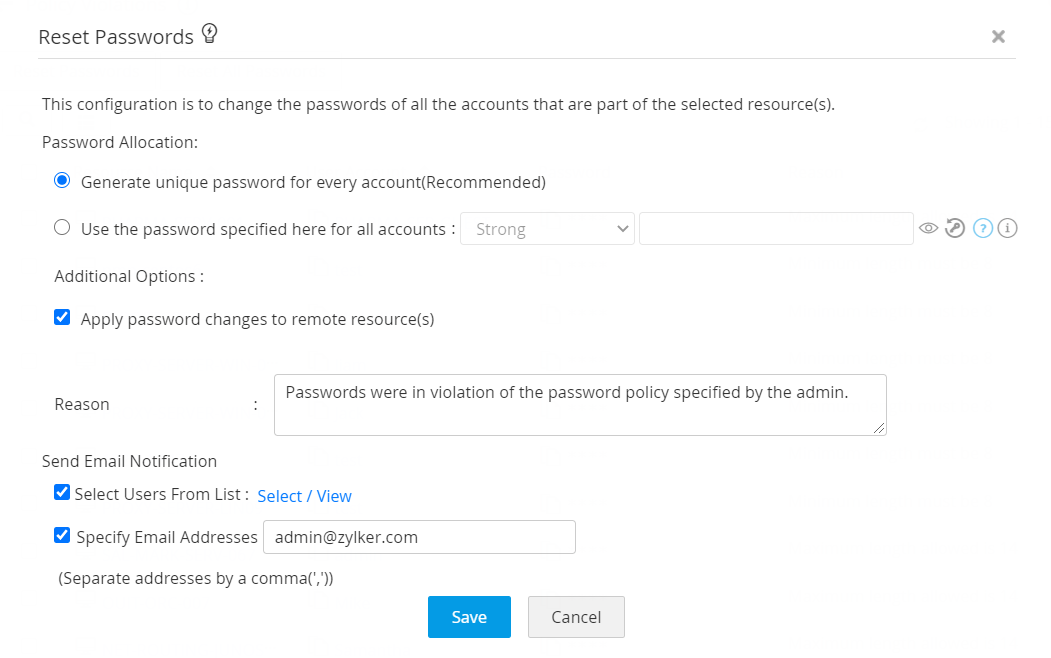Toggle Select Users From List checkbox
Image resolution: width=1051 pixels, height=658 pixels.
[62, 493]
